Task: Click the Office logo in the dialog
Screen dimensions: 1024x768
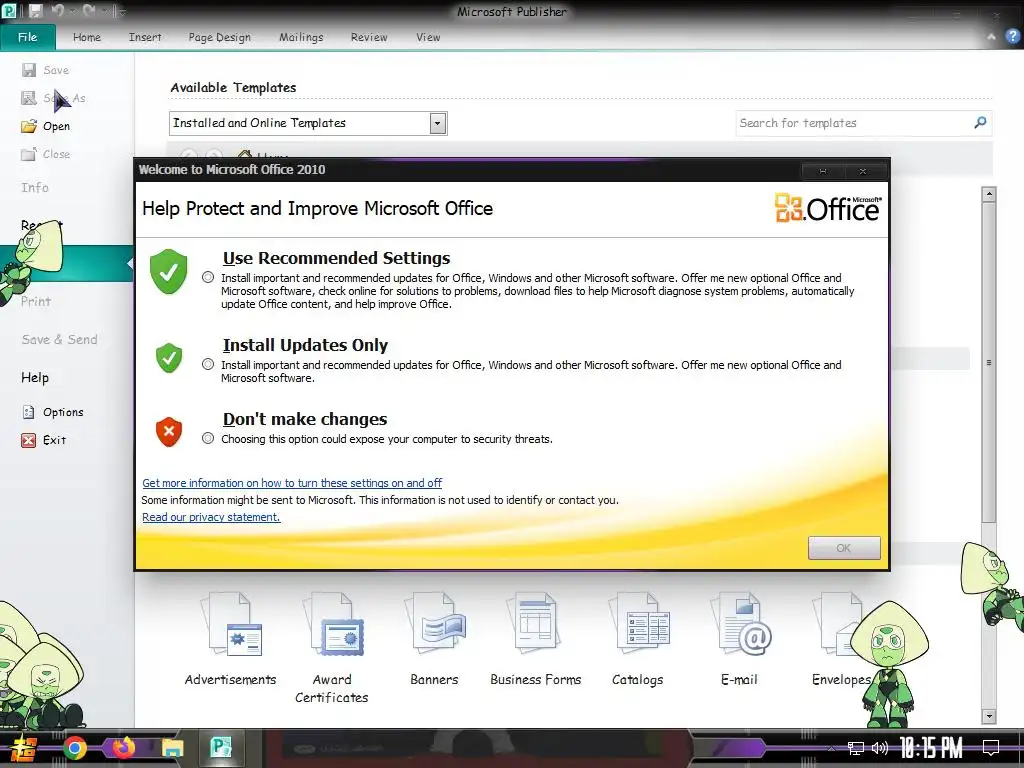Action: tap(828, 208)
